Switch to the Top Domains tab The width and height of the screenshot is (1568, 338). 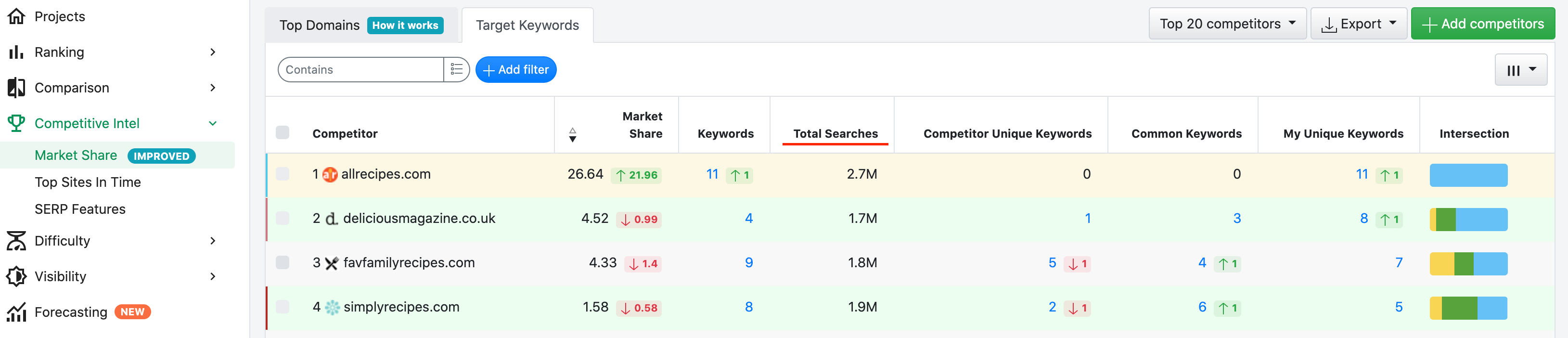pos(320,25)
